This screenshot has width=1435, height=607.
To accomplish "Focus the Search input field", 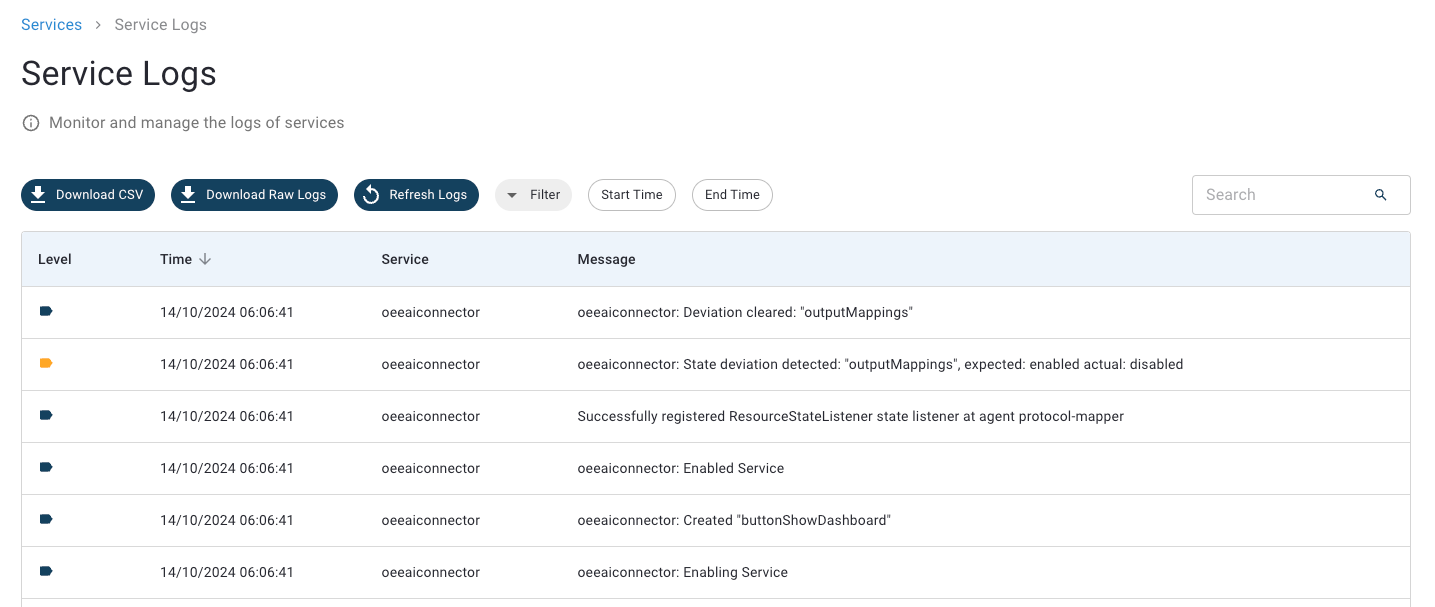I will (1280, 195).
